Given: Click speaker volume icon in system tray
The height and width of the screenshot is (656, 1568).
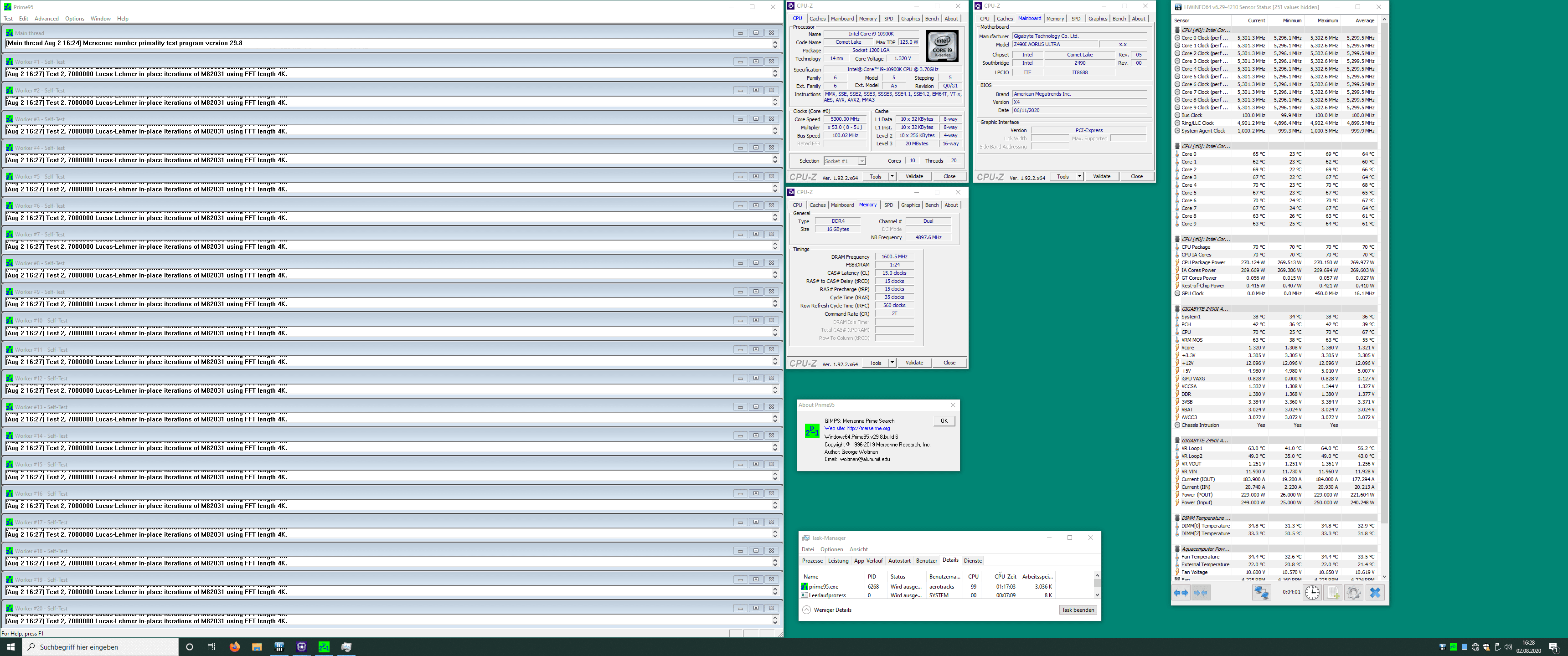Looking at the screenshot, I should coord(1508,647).
